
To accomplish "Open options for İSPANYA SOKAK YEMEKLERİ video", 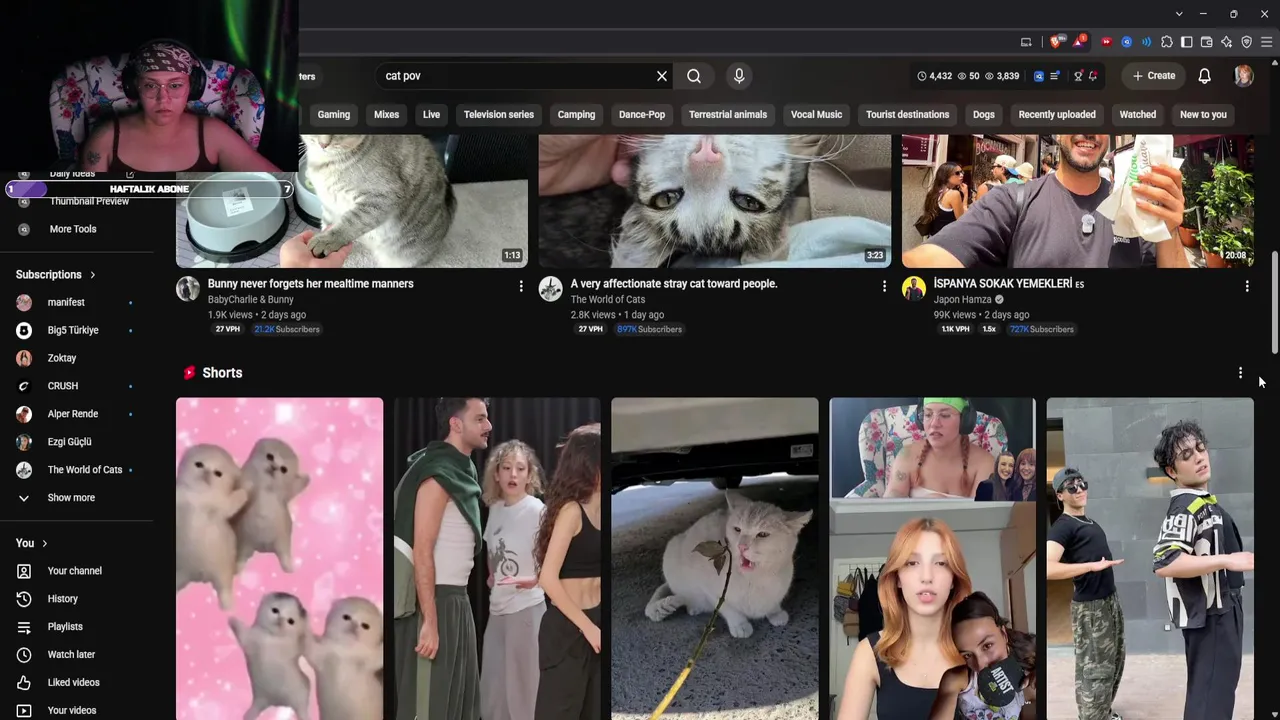I will 1247,286.
